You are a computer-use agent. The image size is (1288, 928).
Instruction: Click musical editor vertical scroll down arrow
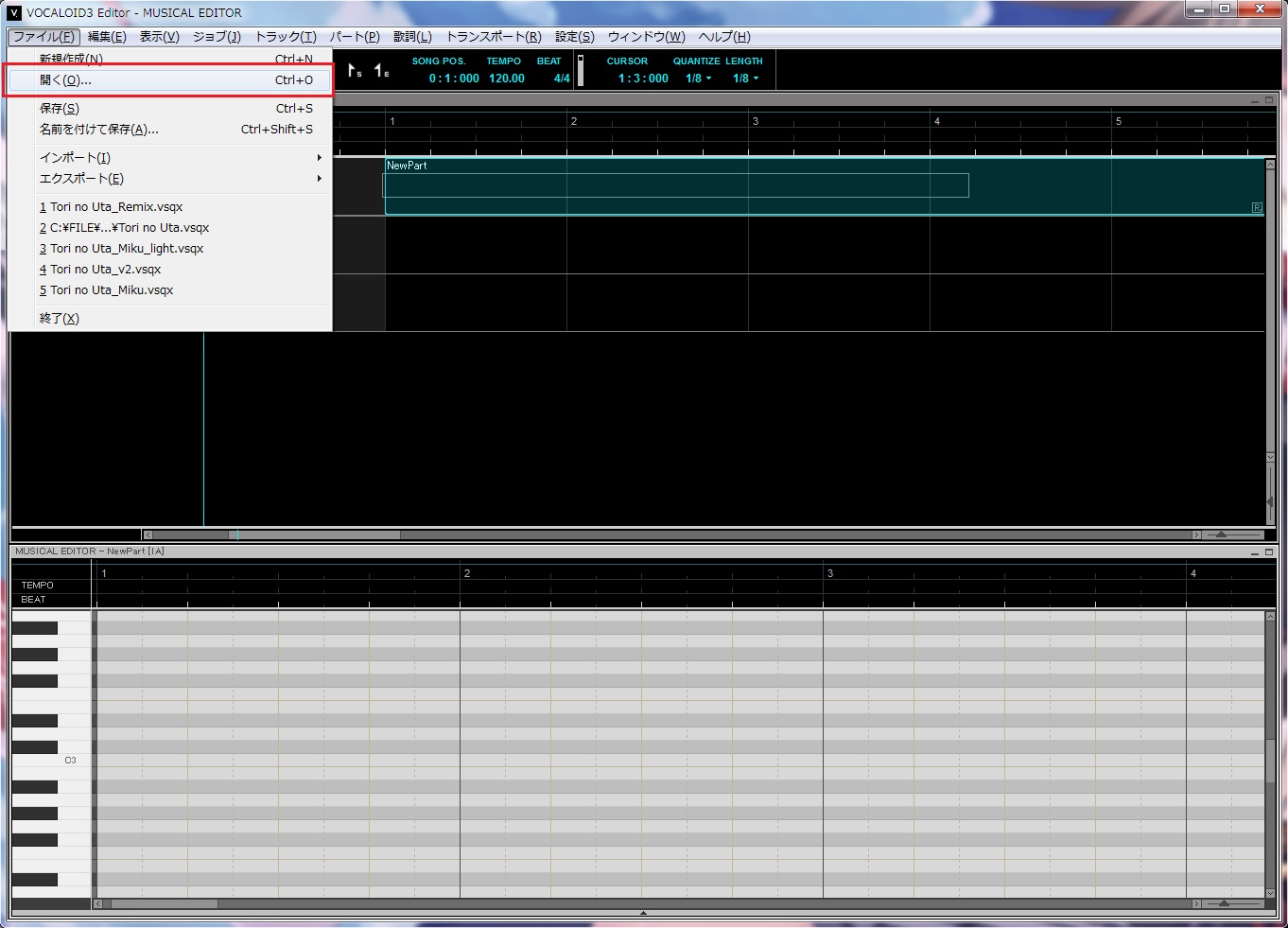1270,892
